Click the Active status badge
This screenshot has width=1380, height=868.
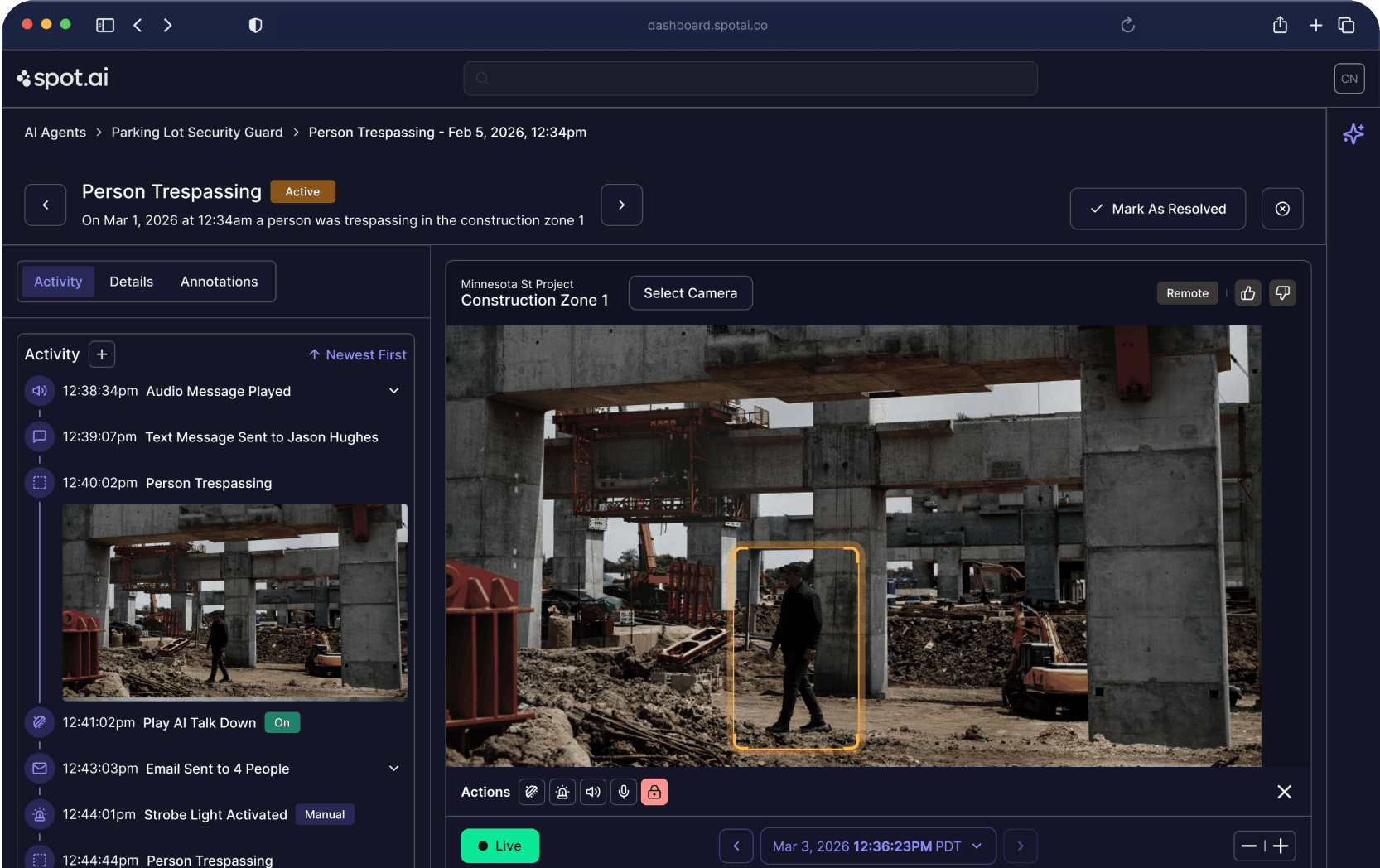[302, 191]
